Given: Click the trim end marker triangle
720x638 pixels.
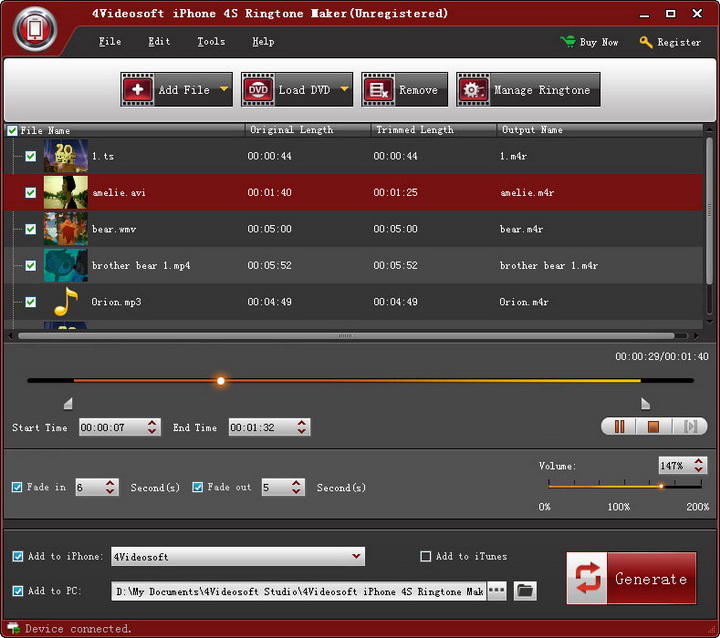Looking at the screenshot, I should tap(645, 403).
